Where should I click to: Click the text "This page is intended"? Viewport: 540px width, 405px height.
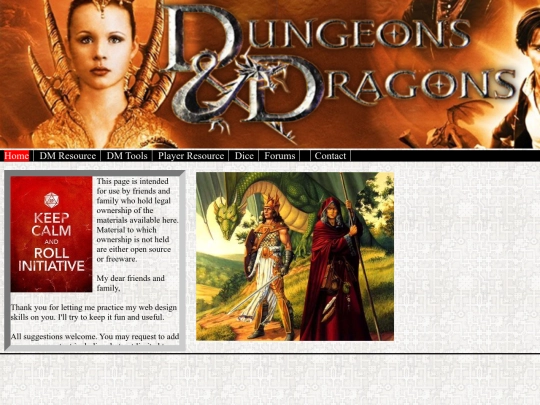133,181
